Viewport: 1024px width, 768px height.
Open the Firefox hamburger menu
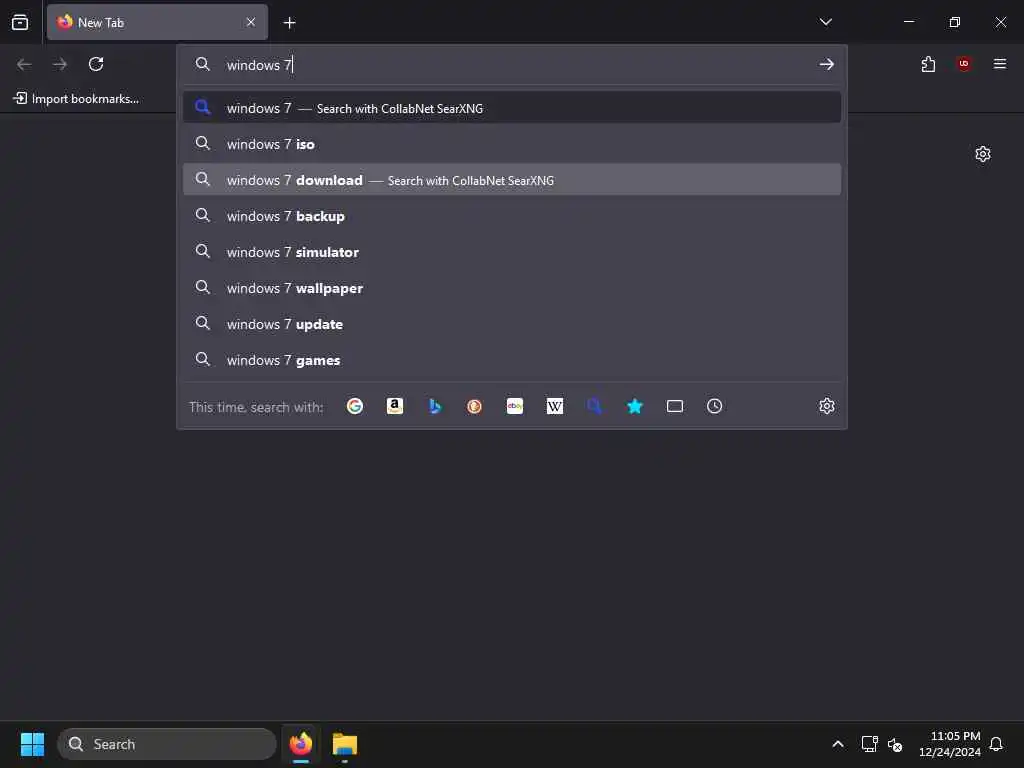pos(999,63)
